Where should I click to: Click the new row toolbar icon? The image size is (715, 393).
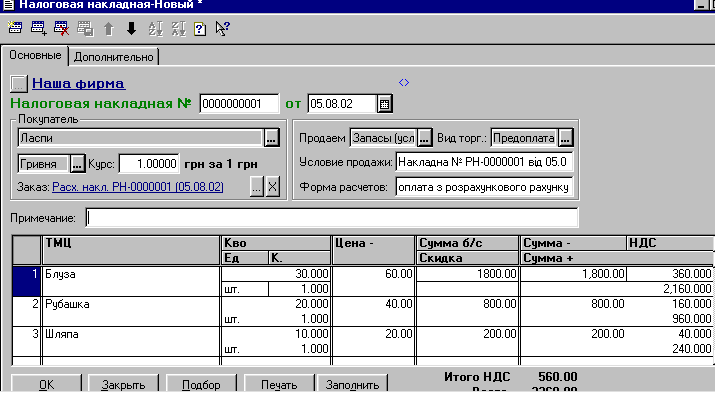(15, 28)
